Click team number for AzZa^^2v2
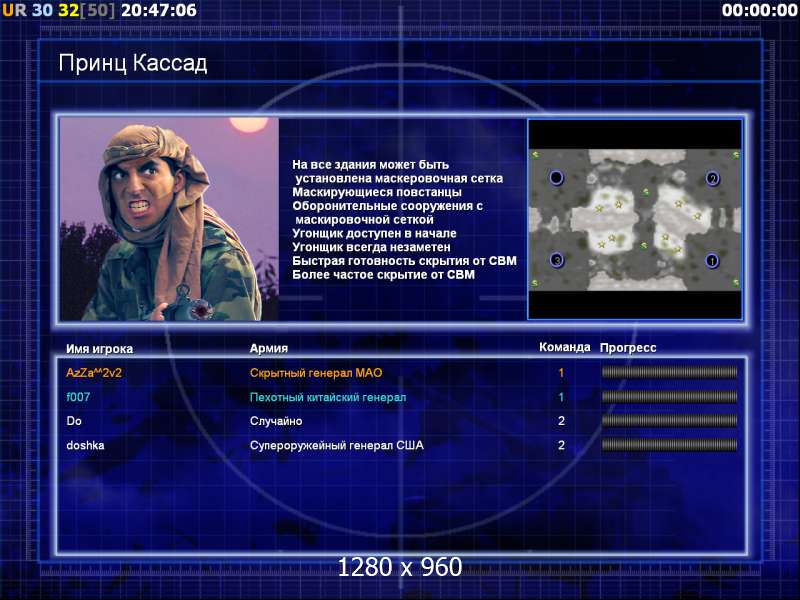Image resolution: width=800 pixels, height=600 pixels. point(561,373)
